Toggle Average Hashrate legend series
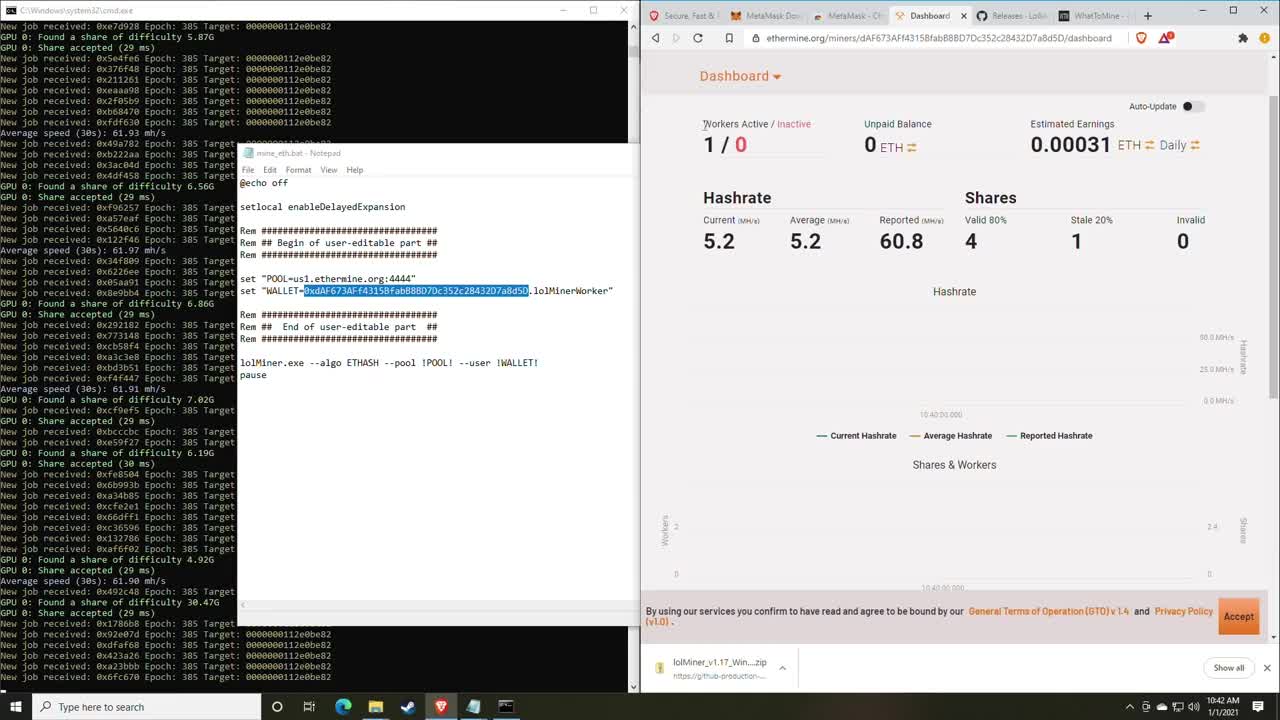 (x=951, y=436)
